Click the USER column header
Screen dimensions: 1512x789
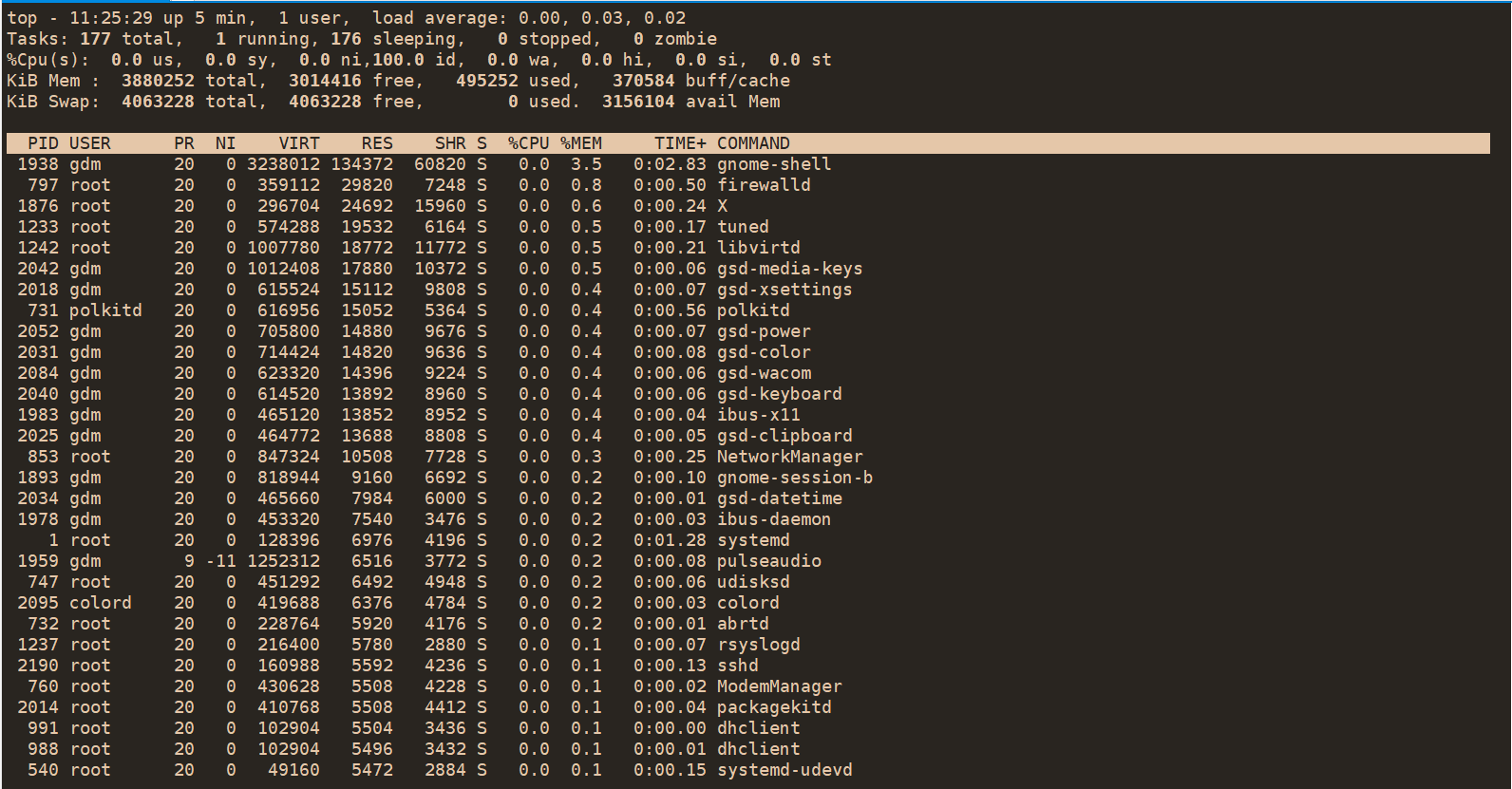(90, 143)
